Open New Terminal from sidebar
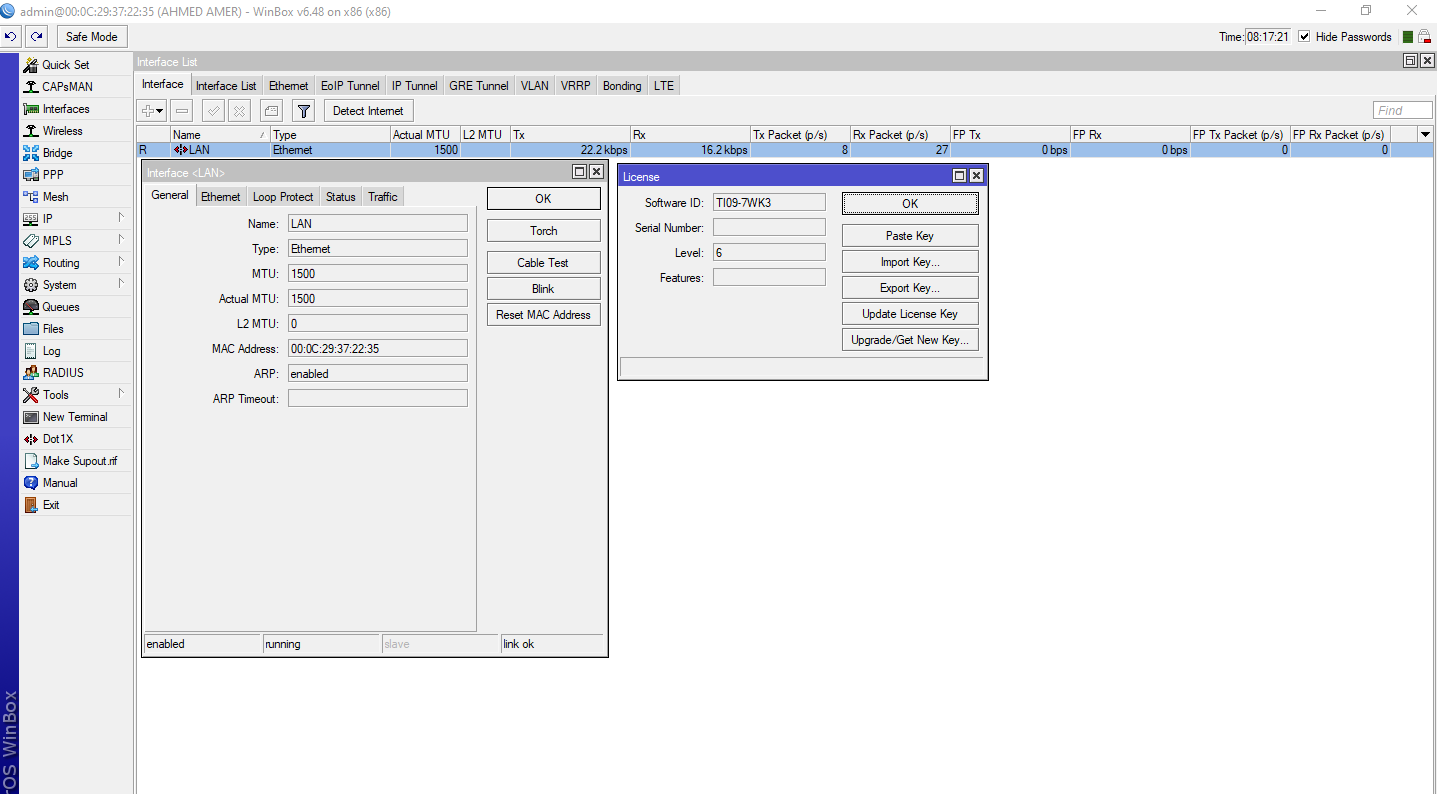This screenshot has width=1437, height=794. 74,417
